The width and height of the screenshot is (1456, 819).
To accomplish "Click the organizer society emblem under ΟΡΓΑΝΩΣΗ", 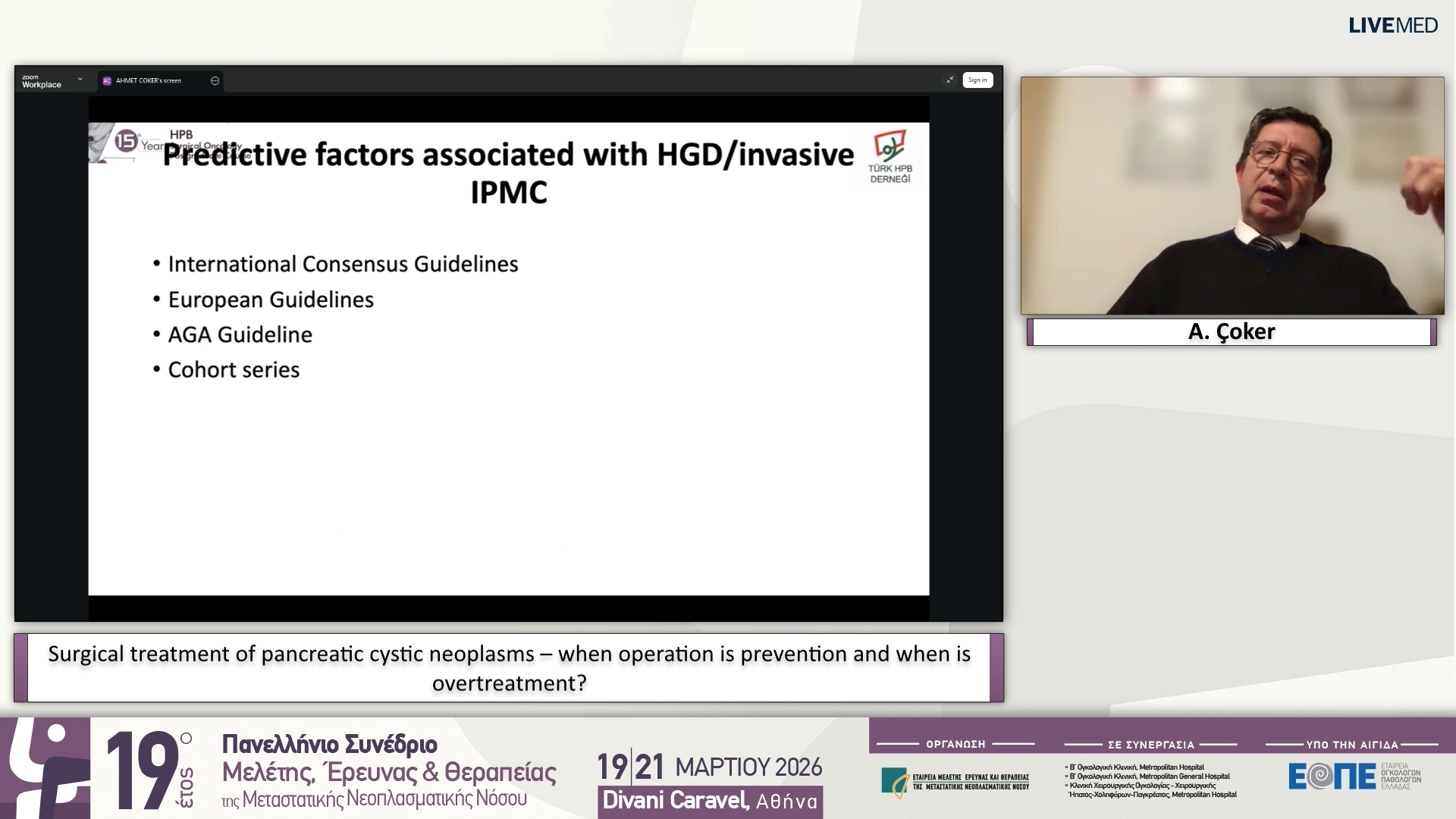I will pos(895,780).
